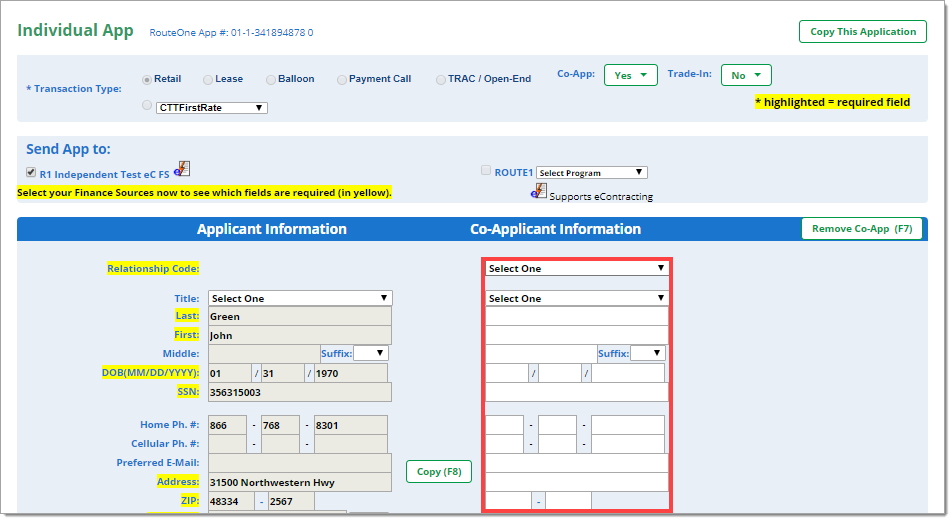Click the eContracting icon beside R1 Independent Test
The image size is (952, 521).
pos(182,169)
